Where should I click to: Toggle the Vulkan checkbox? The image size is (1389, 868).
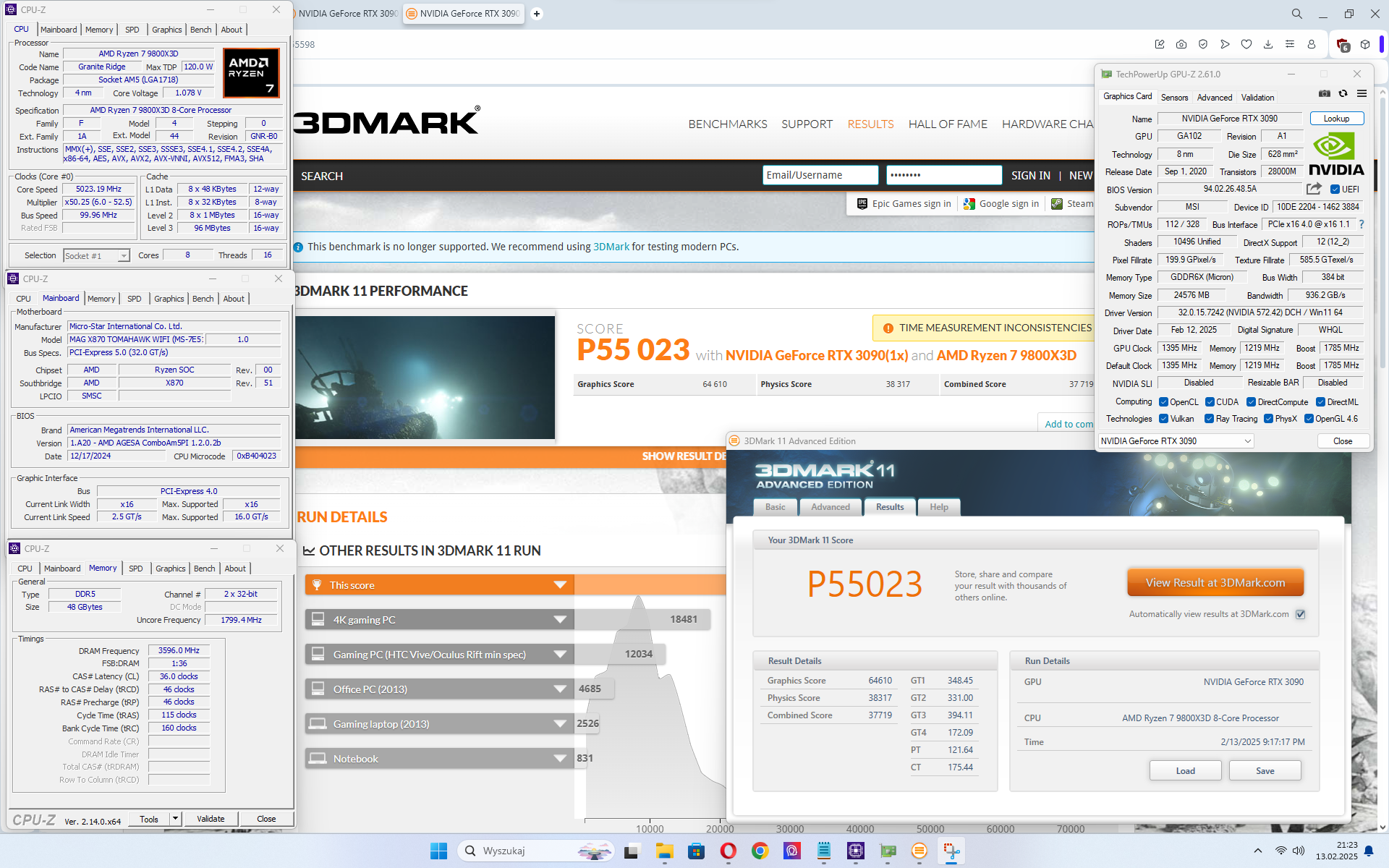click(1163, 419)
